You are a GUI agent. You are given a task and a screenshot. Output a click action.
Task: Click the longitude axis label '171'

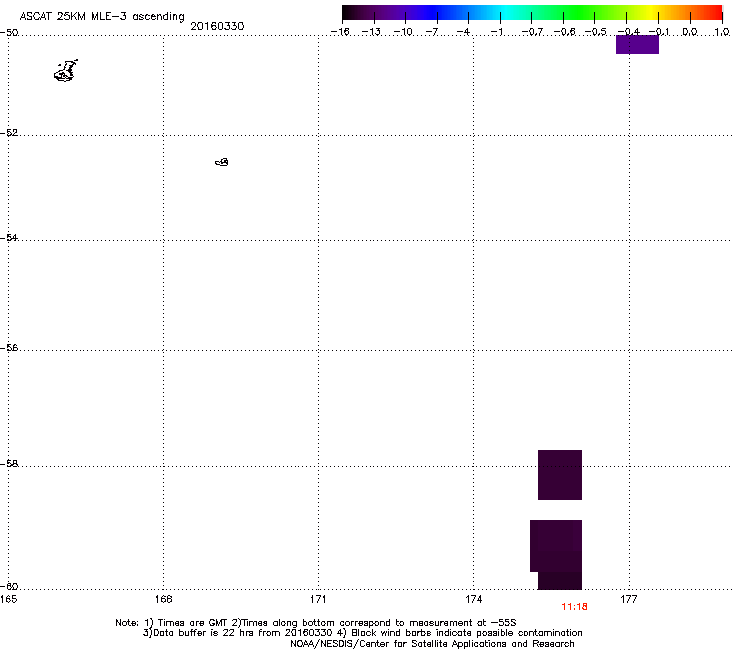tap(319, 599)
